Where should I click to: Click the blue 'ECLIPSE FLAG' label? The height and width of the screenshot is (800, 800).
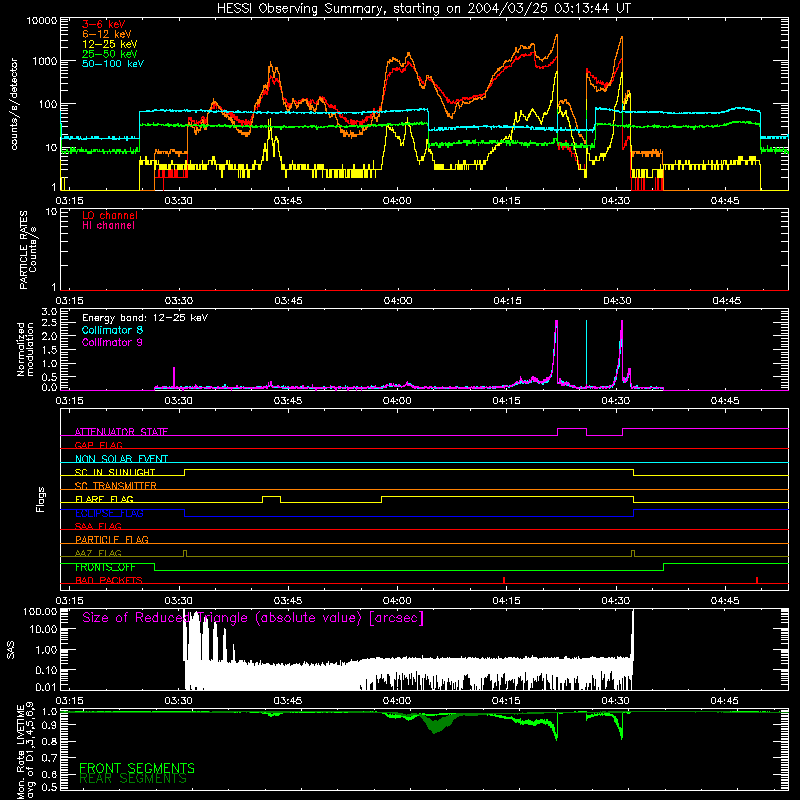click(x=109, y=513)
